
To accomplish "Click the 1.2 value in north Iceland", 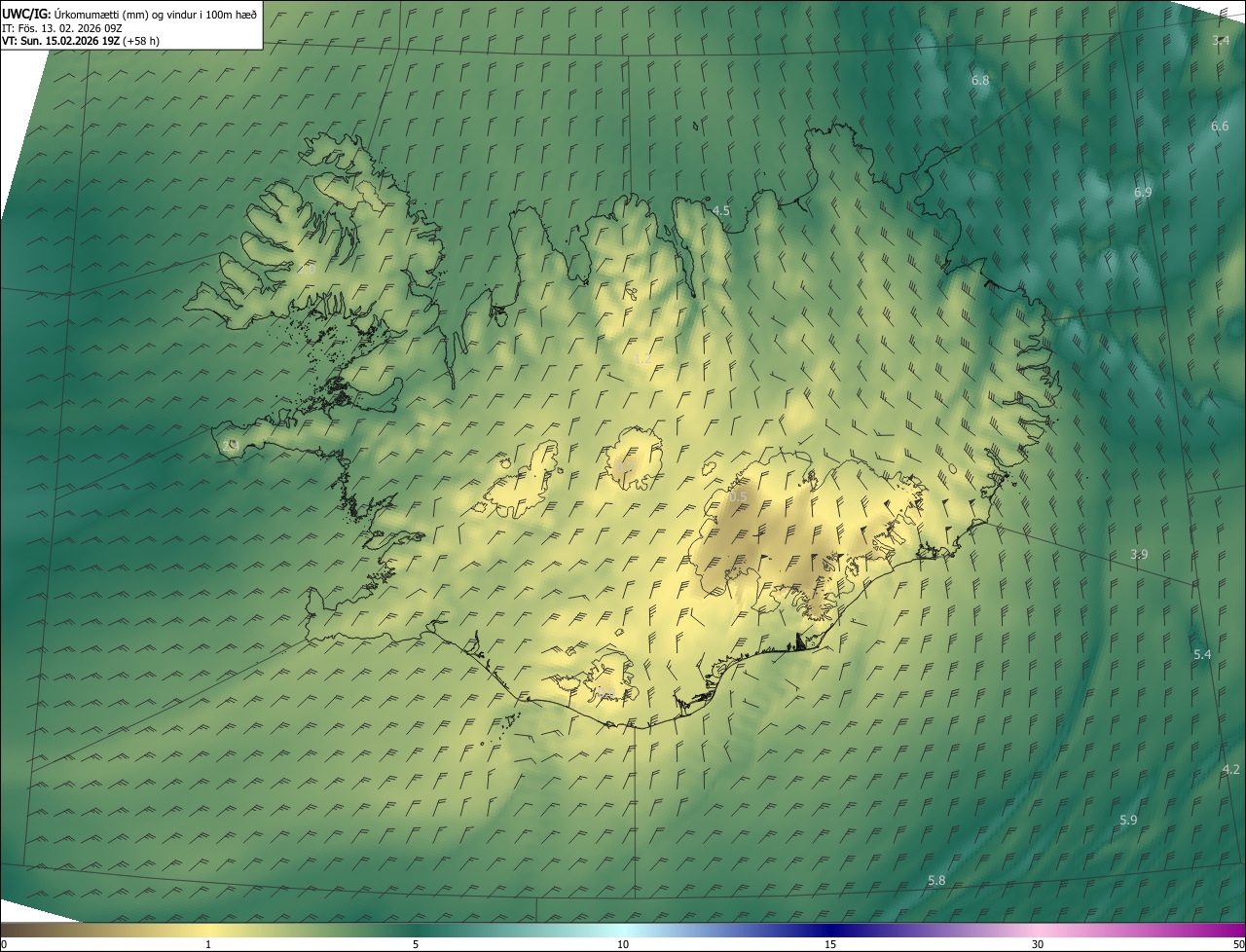I will click(x=642, y=359).
